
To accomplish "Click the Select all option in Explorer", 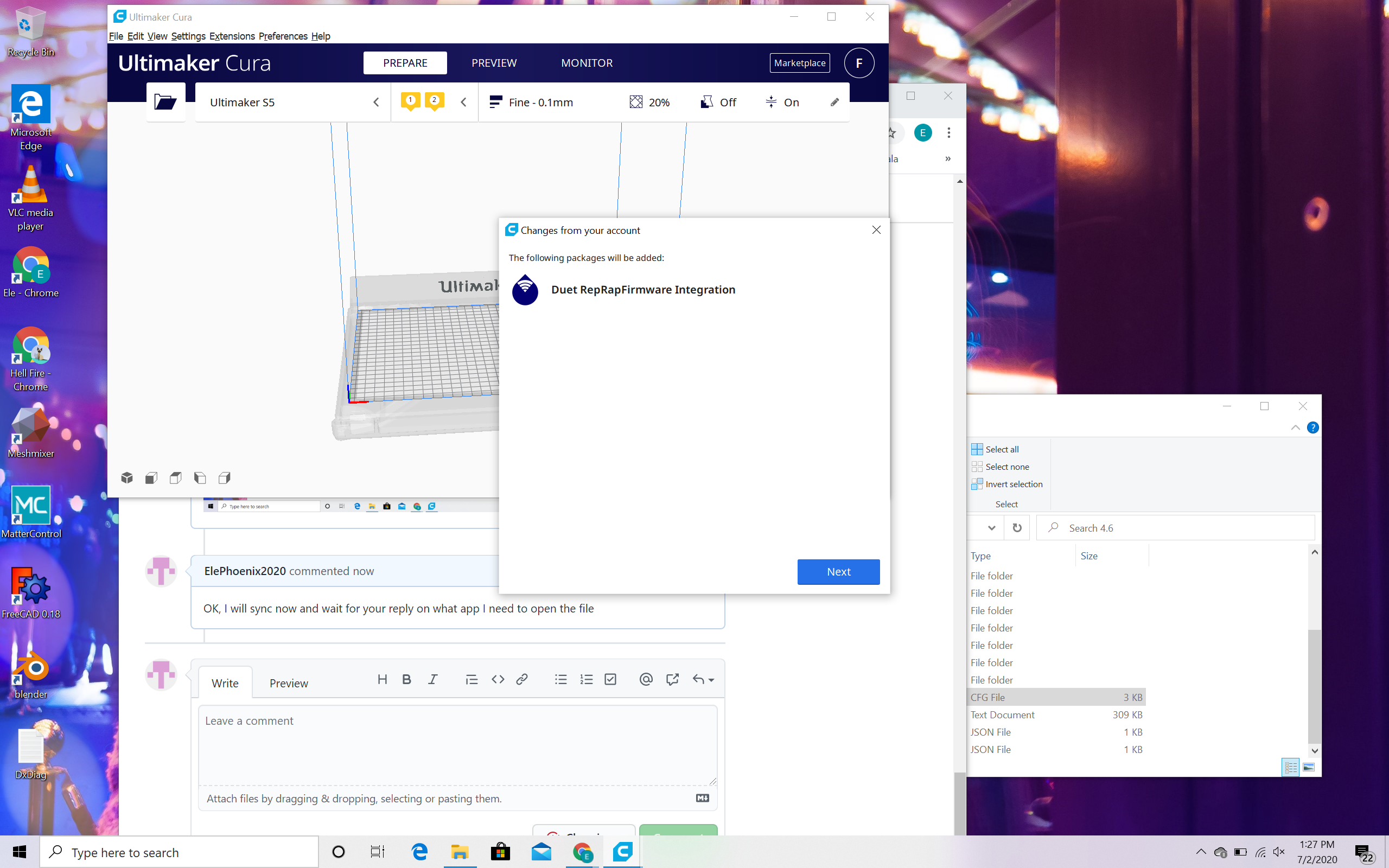I will tap(1001, 449).
